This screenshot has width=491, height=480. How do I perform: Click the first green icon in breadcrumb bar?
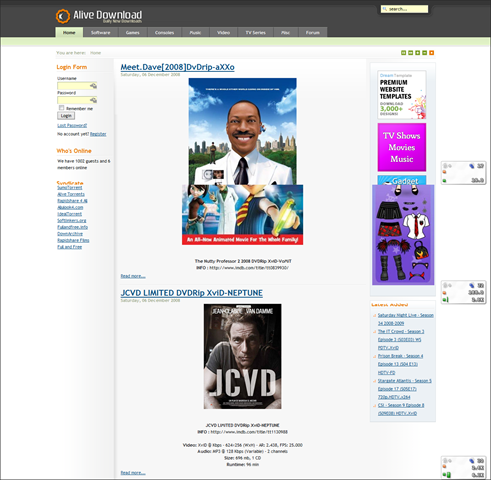pos(404,53)
